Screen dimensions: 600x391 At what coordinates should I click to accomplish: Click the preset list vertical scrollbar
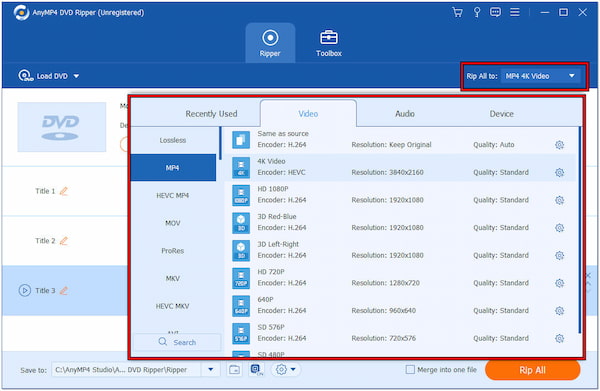point(580,230)
